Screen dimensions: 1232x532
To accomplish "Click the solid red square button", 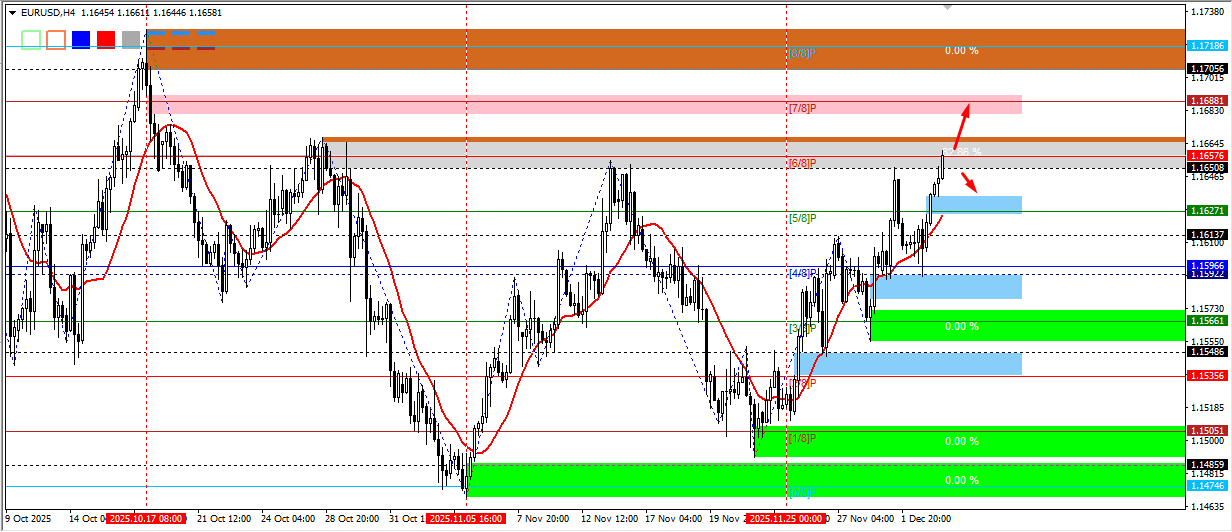I will [x=106, y=39].
